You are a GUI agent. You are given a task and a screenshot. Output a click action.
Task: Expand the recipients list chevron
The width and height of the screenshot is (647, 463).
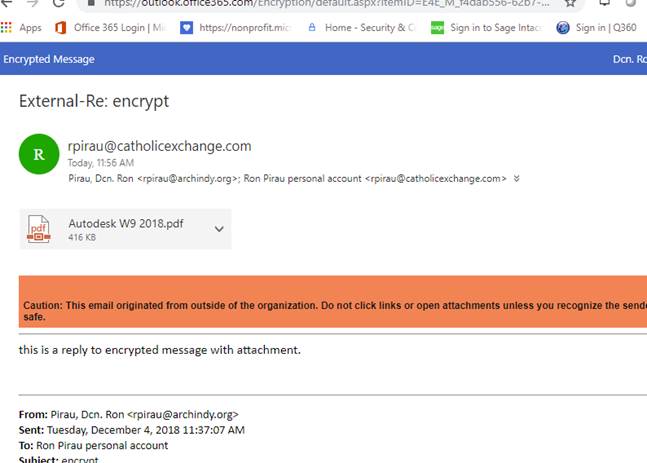tap(516, 178)
